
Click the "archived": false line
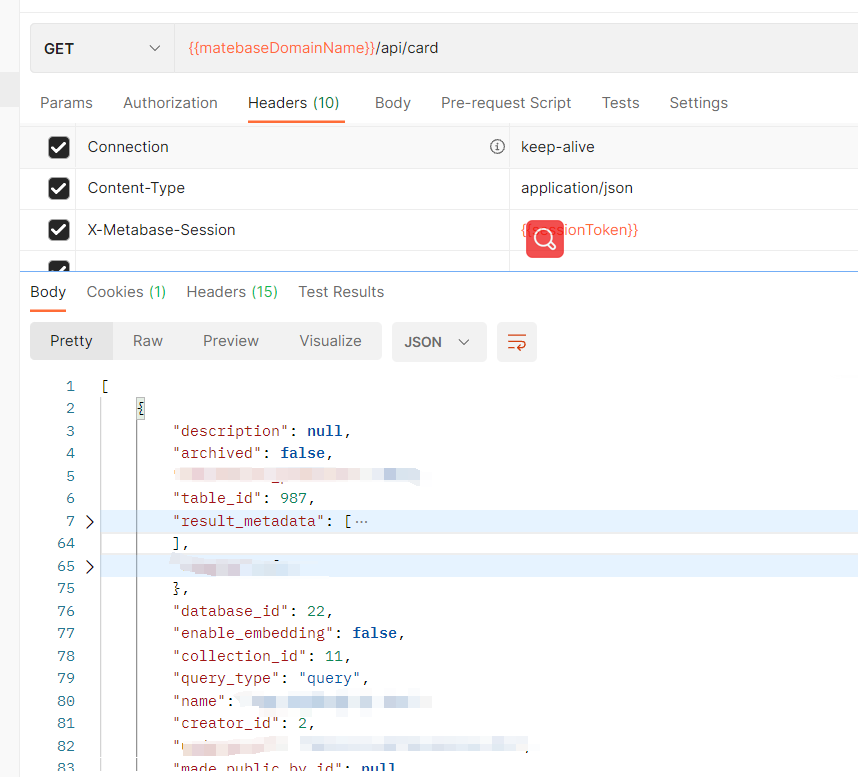click(x=253, y=454)
